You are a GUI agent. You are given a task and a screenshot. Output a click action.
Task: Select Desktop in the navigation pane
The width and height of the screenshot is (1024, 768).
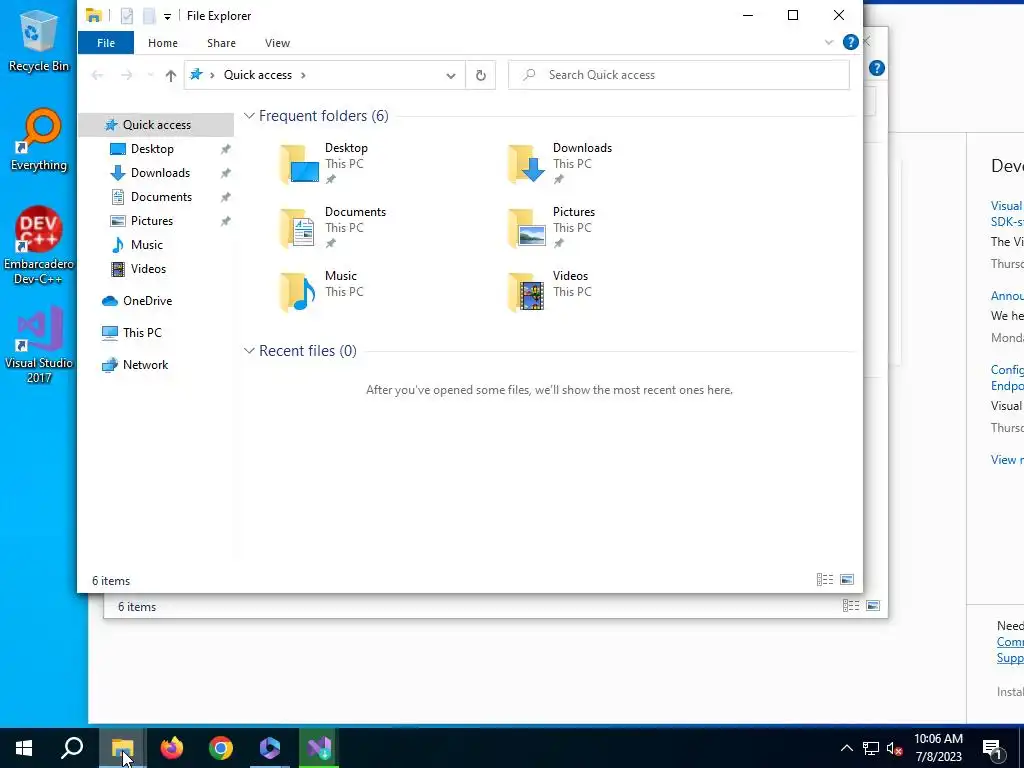[x=156, y=149]
